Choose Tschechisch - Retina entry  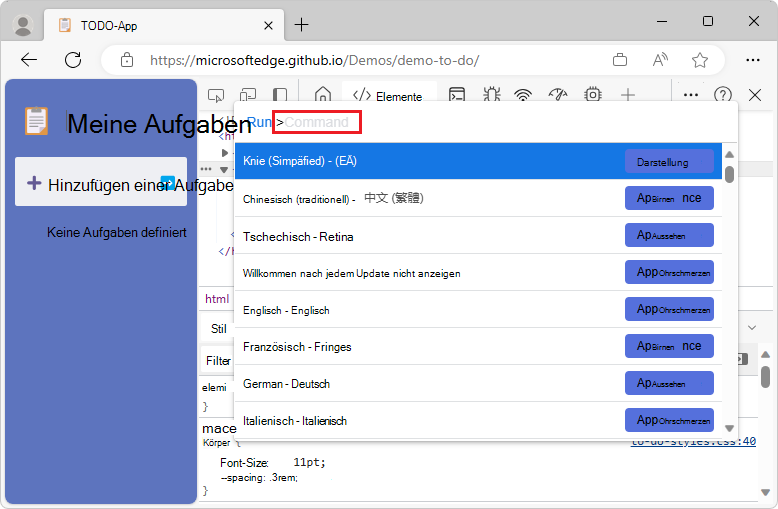(478, 235)
